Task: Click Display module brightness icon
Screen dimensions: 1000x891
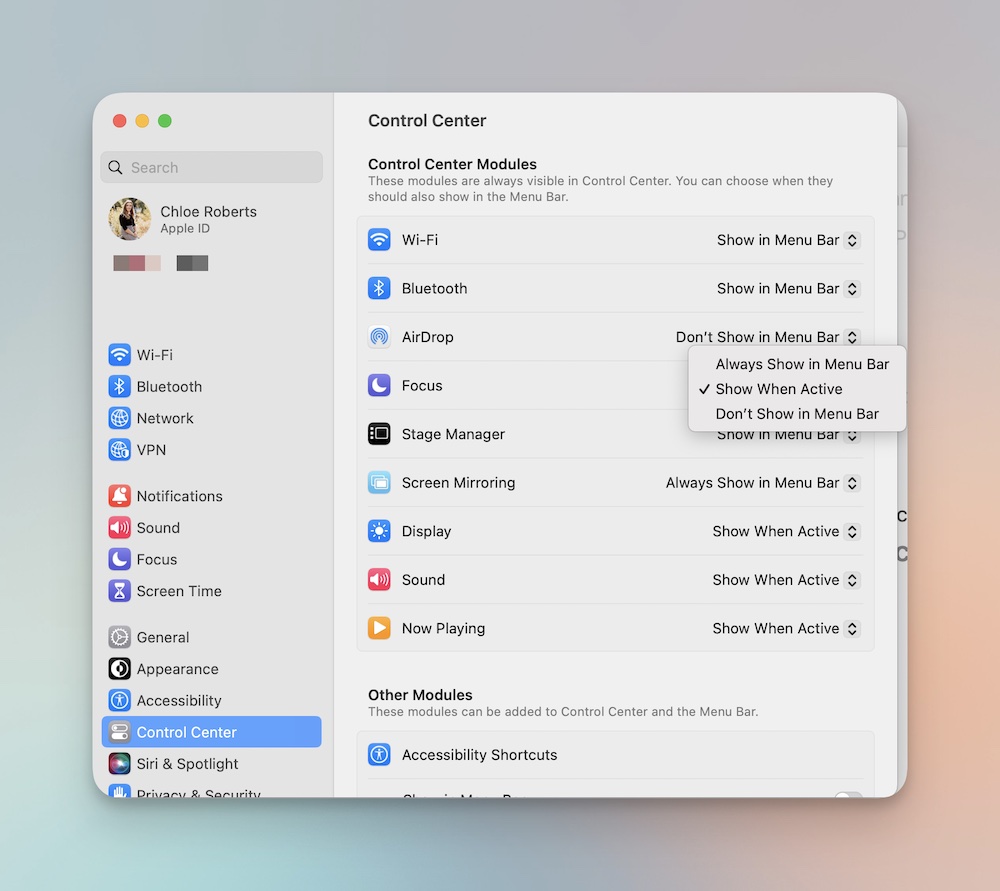Action: (379, 531)
